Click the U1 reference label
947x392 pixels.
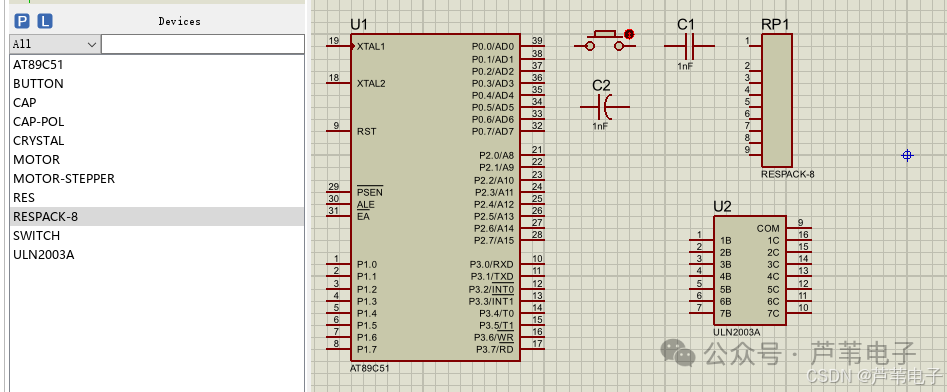pyautogui.click(x=359, y=25)
